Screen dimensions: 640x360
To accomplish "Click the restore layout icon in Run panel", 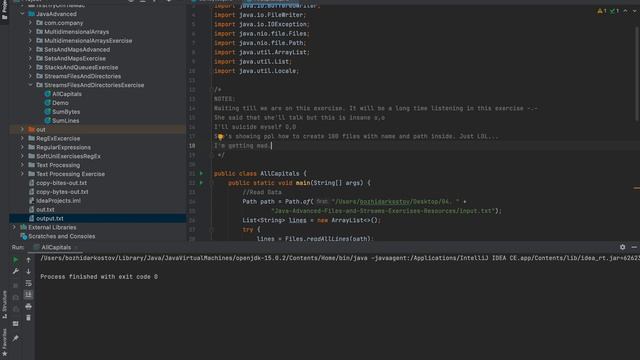I will [16, 324].
